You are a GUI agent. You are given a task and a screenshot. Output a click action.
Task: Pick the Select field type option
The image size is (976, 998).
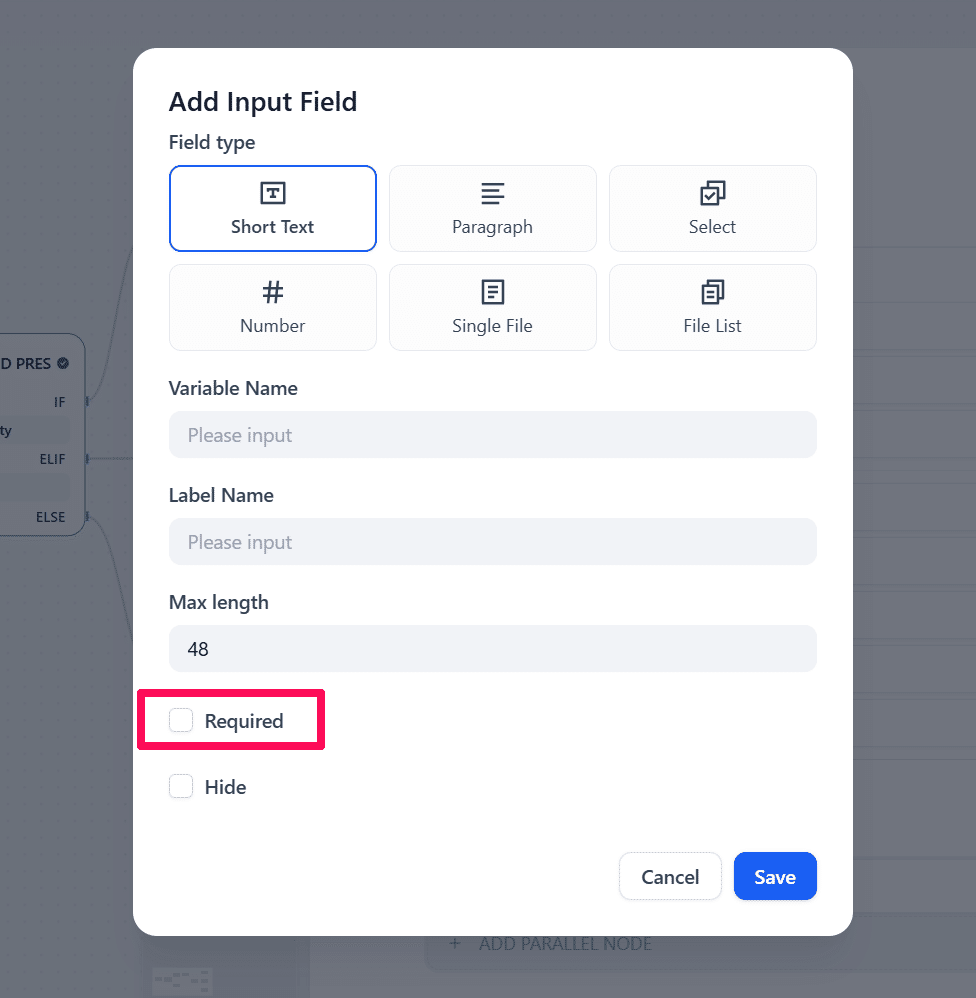(712, 208)
